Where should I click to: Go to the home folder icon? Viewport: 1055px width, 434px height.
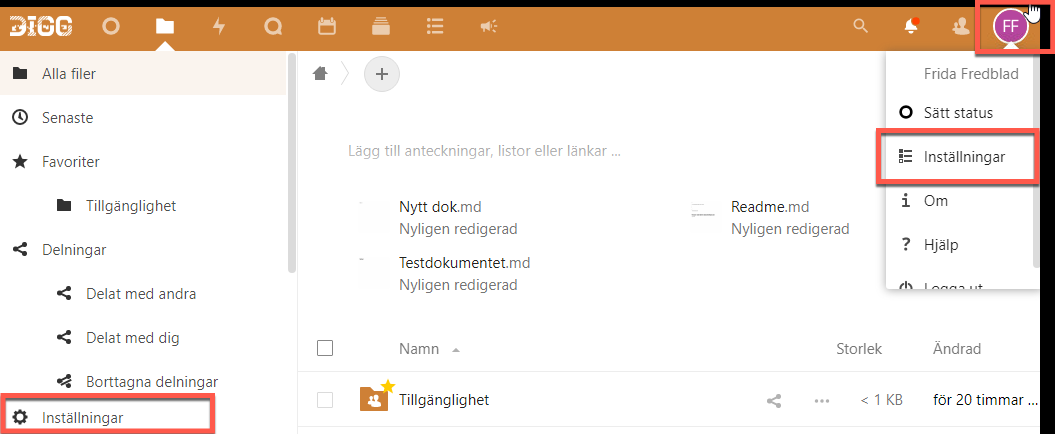pos(320,73)
